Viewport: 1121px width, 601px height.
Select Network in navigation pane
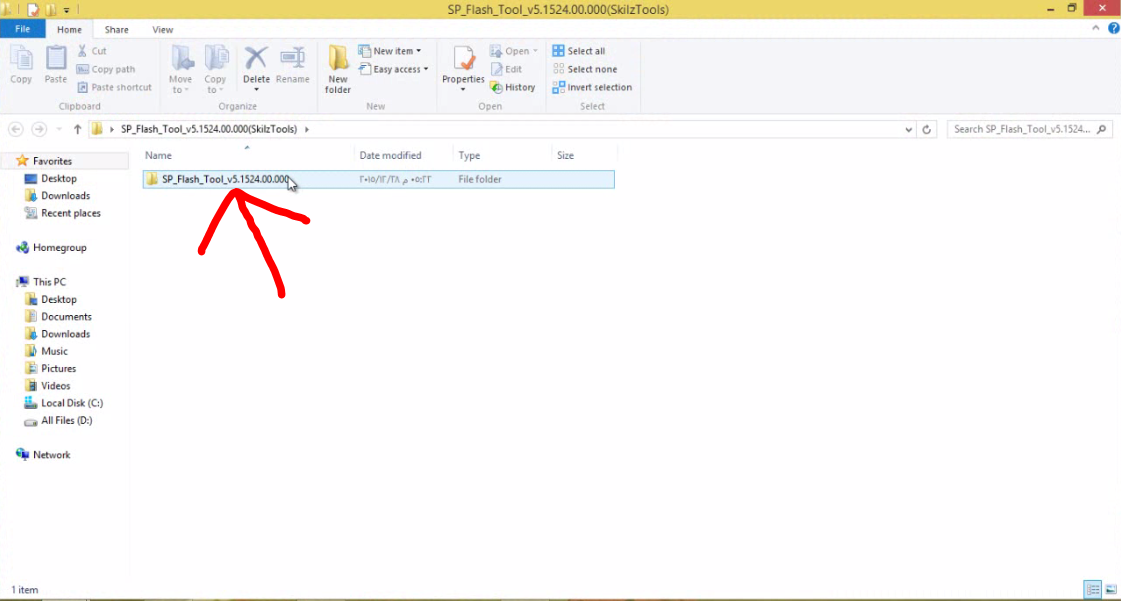(x=51, y=455)
